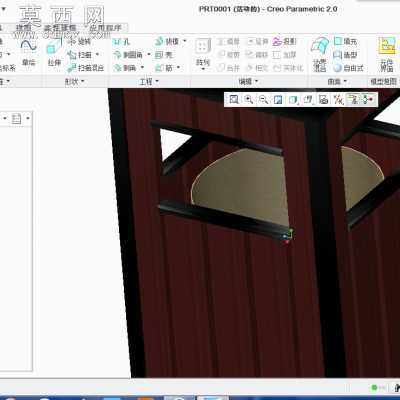Click the Model Intent (模型意图) group label

tap(383, 82)
